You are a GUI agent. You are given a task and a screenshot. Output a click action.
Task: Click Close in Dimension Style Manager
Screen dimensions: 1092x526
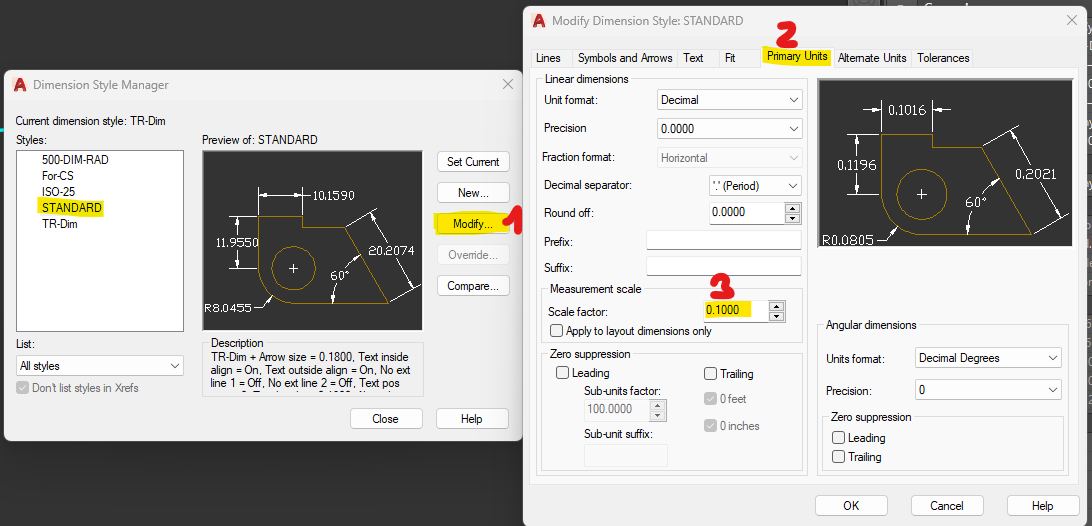click(x=385, y=419)
